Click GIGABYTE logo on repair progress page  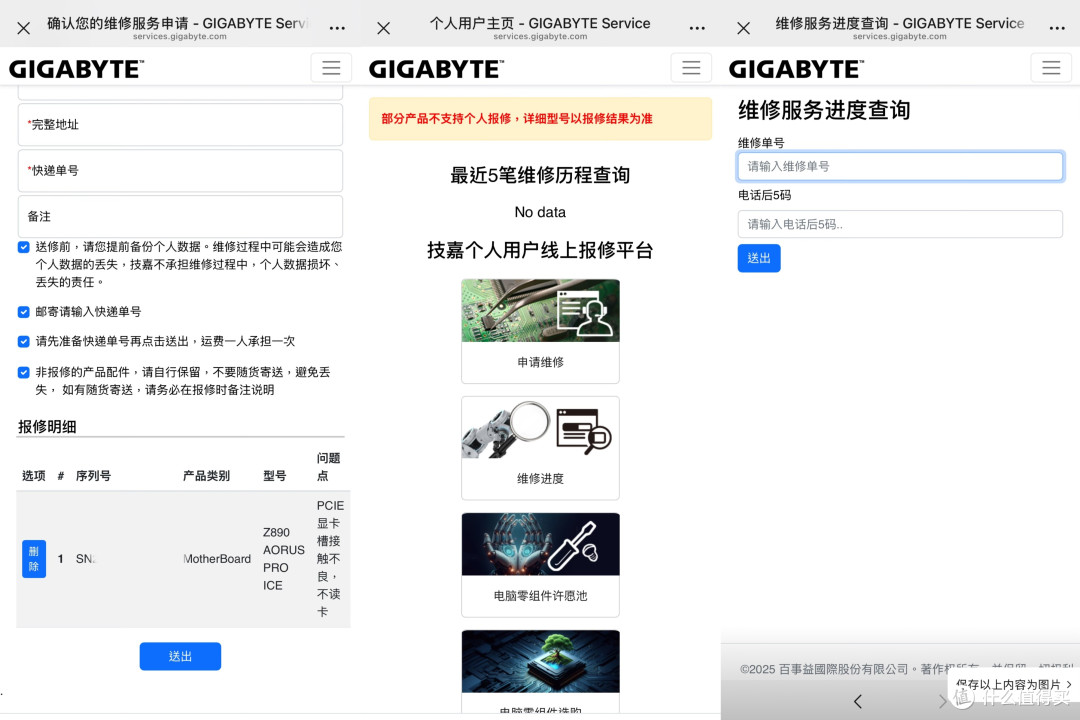[x=796, y=69]
